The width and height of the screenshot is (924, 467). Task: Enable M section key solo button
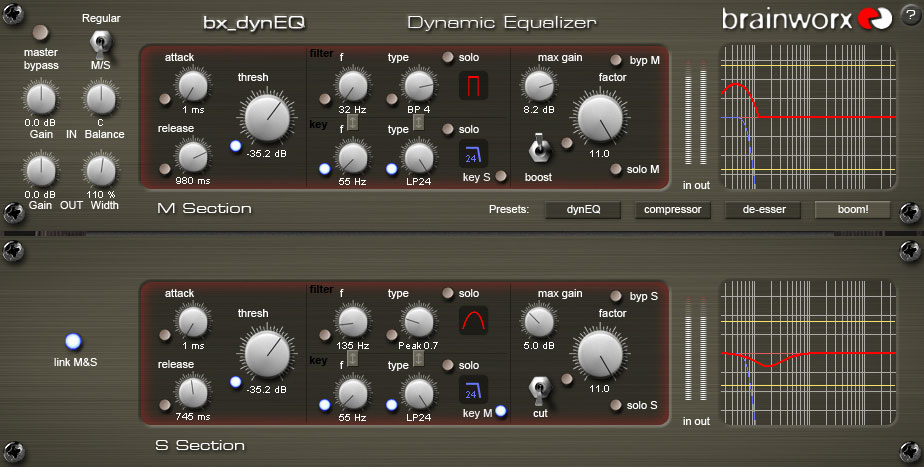coord(448,129)
